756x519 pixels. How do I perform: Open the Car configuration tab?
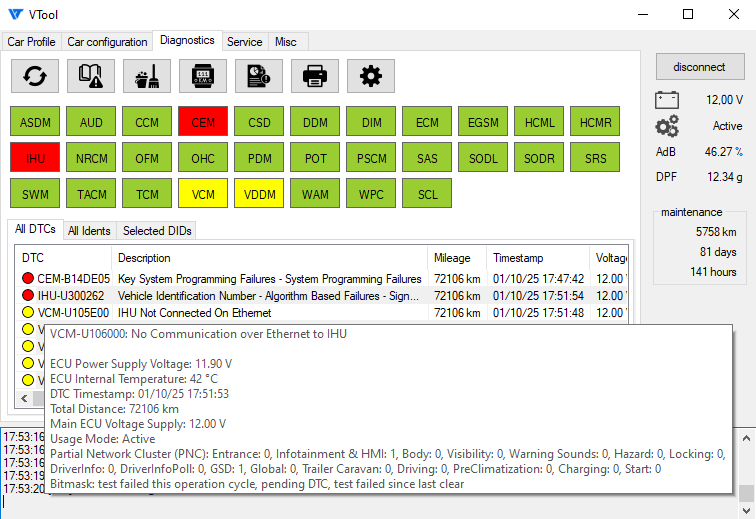pyautogui.click(x=107, y=42)
